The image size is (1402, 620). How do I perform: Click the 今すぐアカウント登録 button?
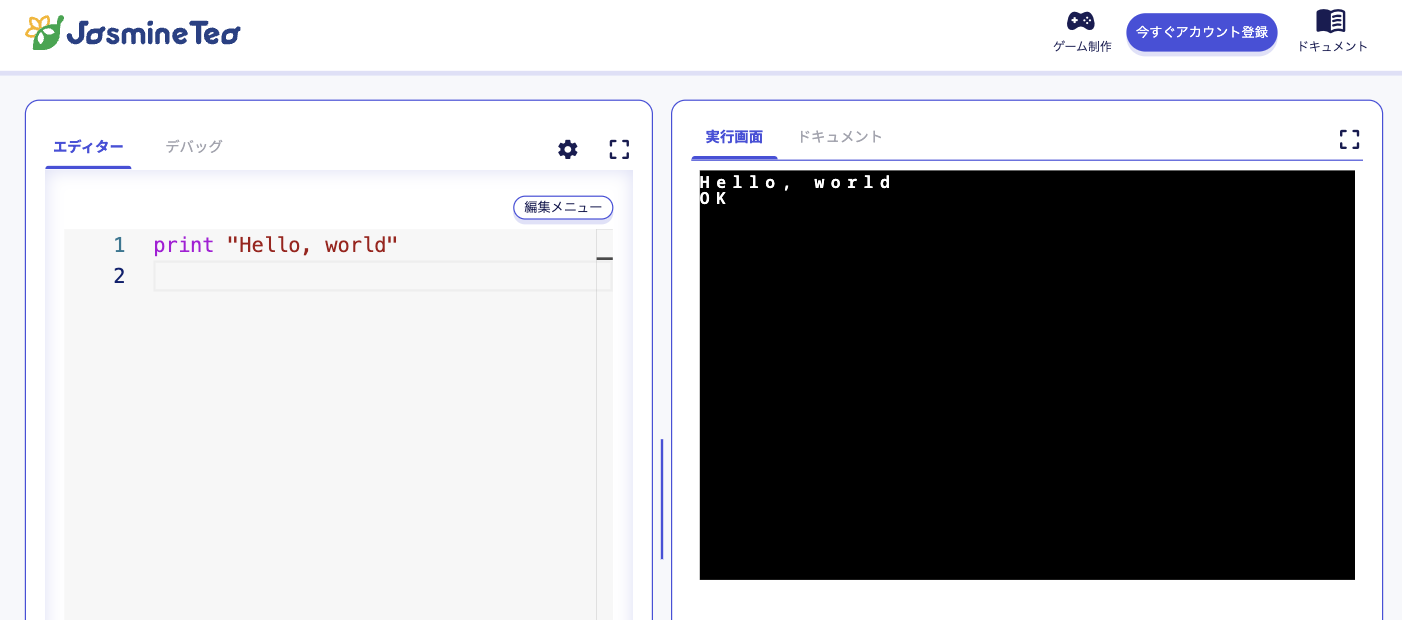coord(1201,32)
